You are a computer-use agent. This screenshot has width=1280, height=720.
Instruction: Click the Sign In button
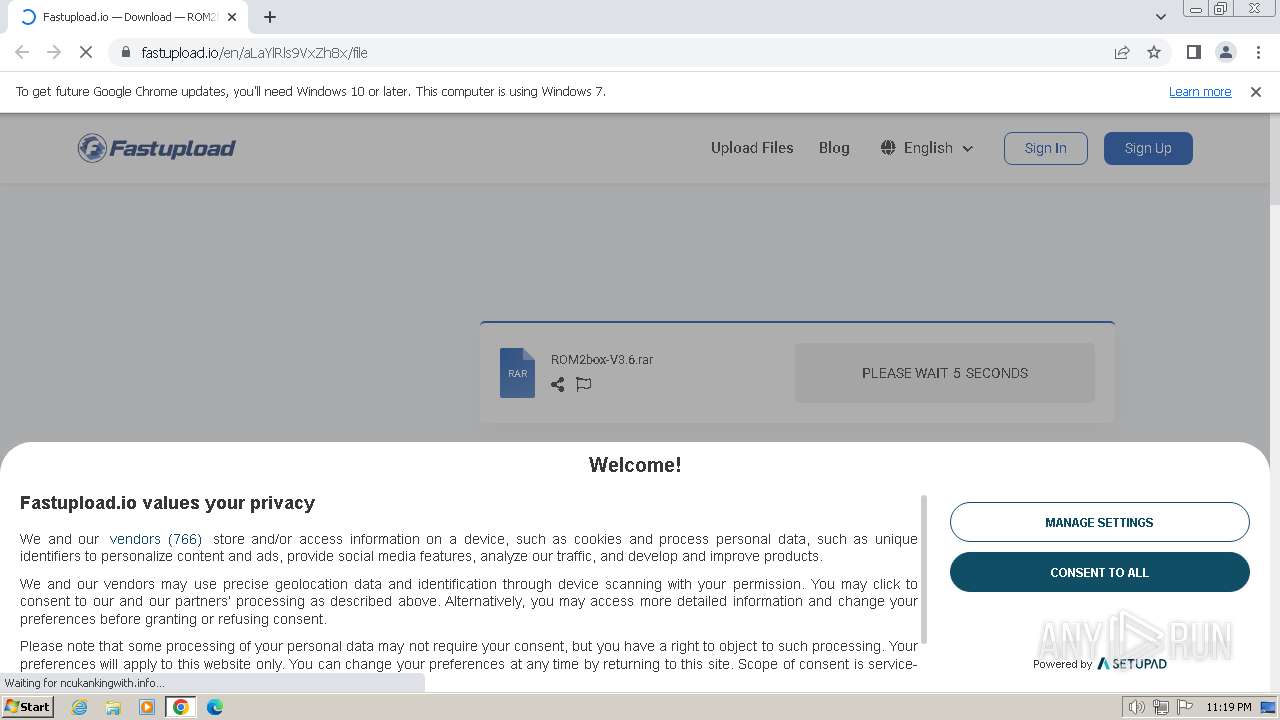1045,148
